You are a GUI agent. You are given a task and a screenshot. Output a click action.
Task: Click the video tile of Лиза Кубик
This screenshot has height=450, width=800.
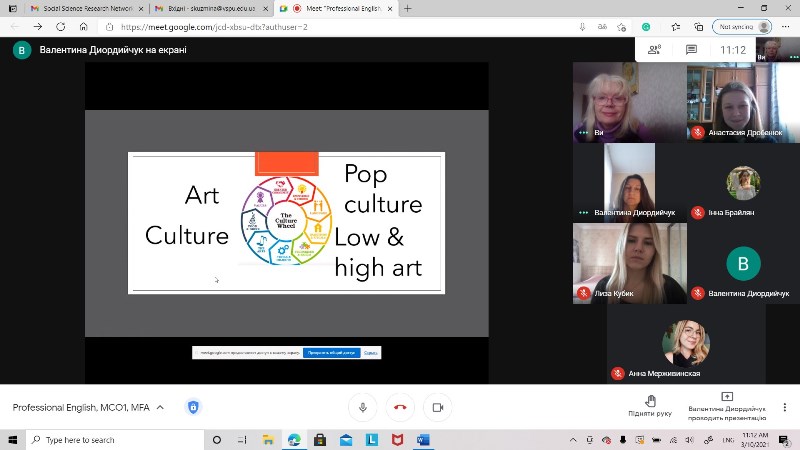pos(630,263)
